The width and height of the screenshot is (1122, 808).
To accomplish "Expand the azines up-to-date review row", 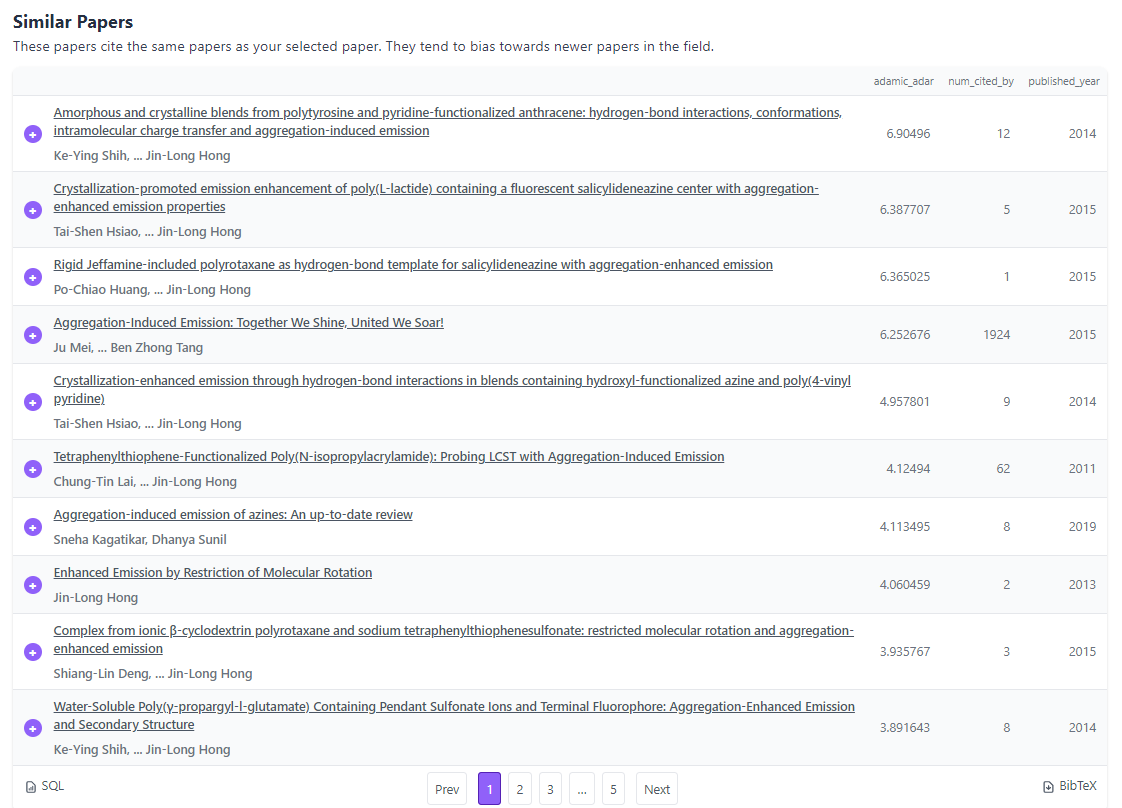I will pos(32,526).
